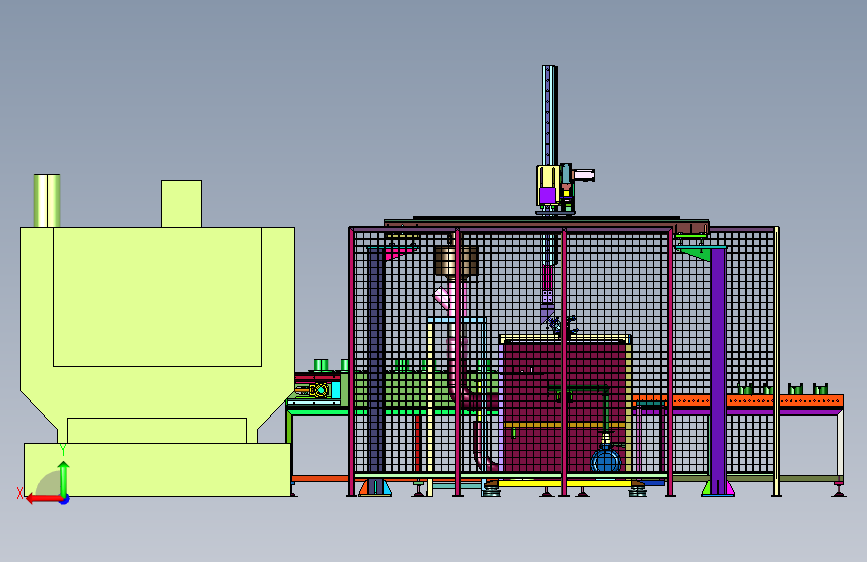The height and width of the screenshot is (562, 867).
Task: Select the cylindrical exhaust pipe atop the machine
Action: pyautogui.click(x=47, y=200)
